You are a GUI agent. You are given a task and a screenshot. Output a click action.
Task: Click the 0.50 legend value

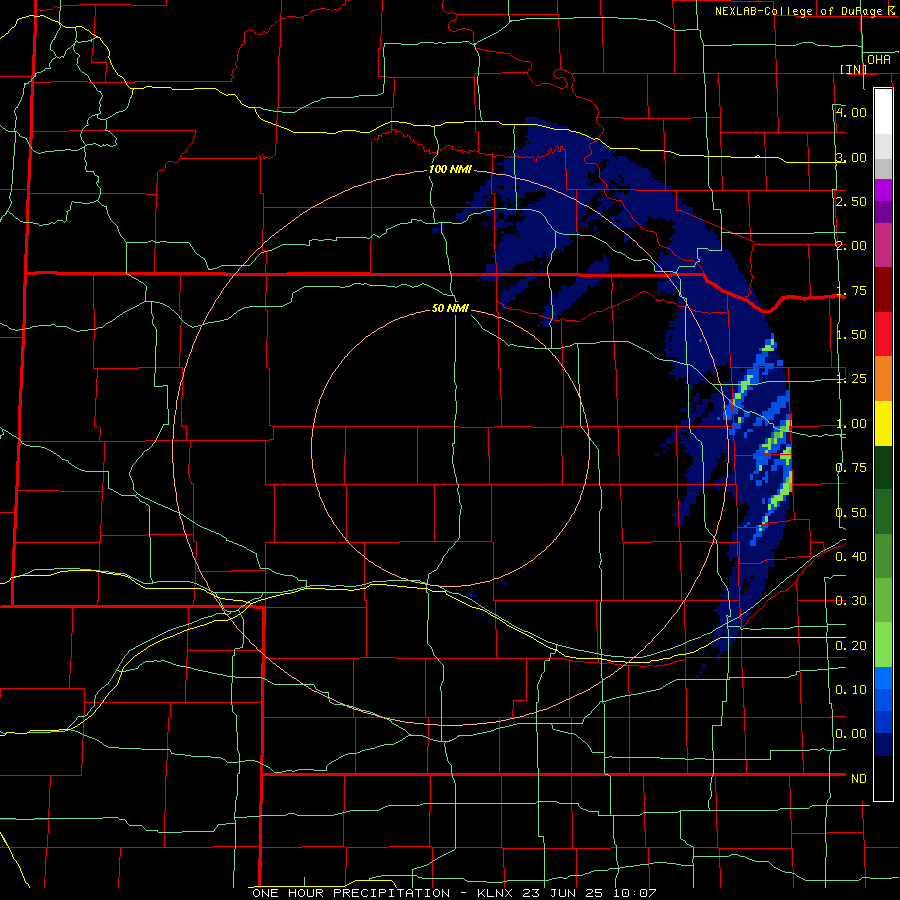coord(851,512)
